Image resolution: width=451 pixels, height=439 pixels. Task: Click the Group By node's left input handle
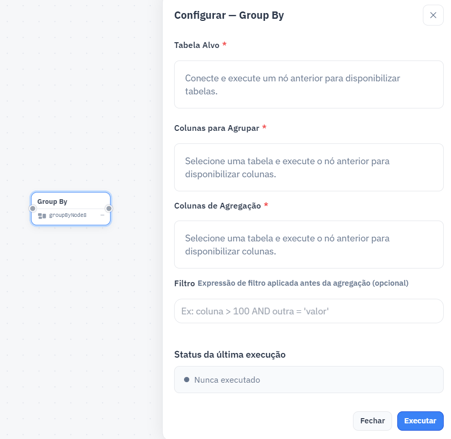(32, 209)
